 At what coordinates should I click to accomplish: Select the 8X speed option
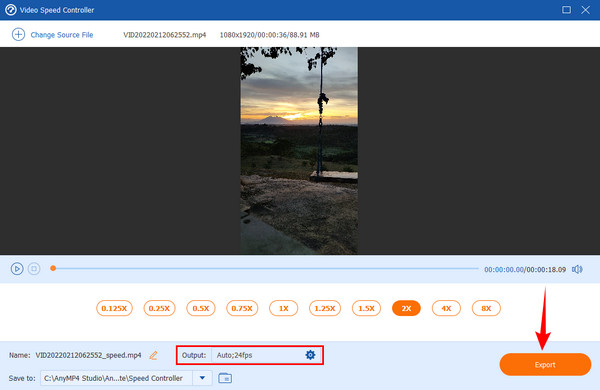pos(486,308)
